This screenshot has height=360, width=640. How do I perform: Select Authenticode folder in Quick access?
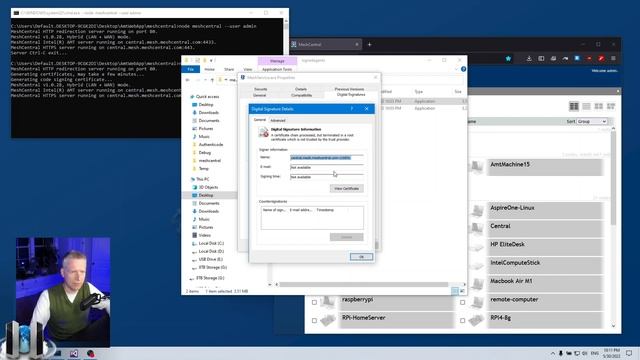click(211, 144)
